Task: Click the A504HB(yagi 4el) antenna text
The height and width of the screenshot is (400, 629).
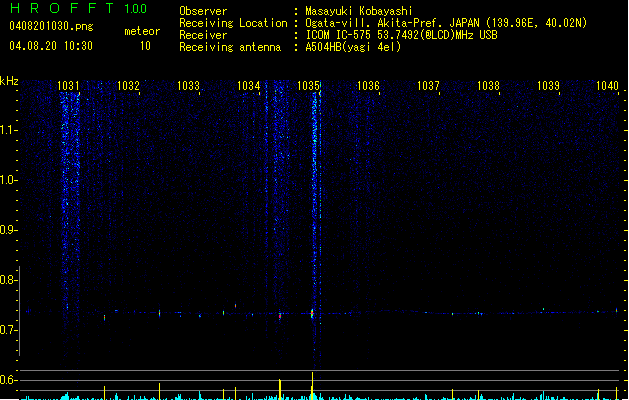Action: click(x=353, y=47)
